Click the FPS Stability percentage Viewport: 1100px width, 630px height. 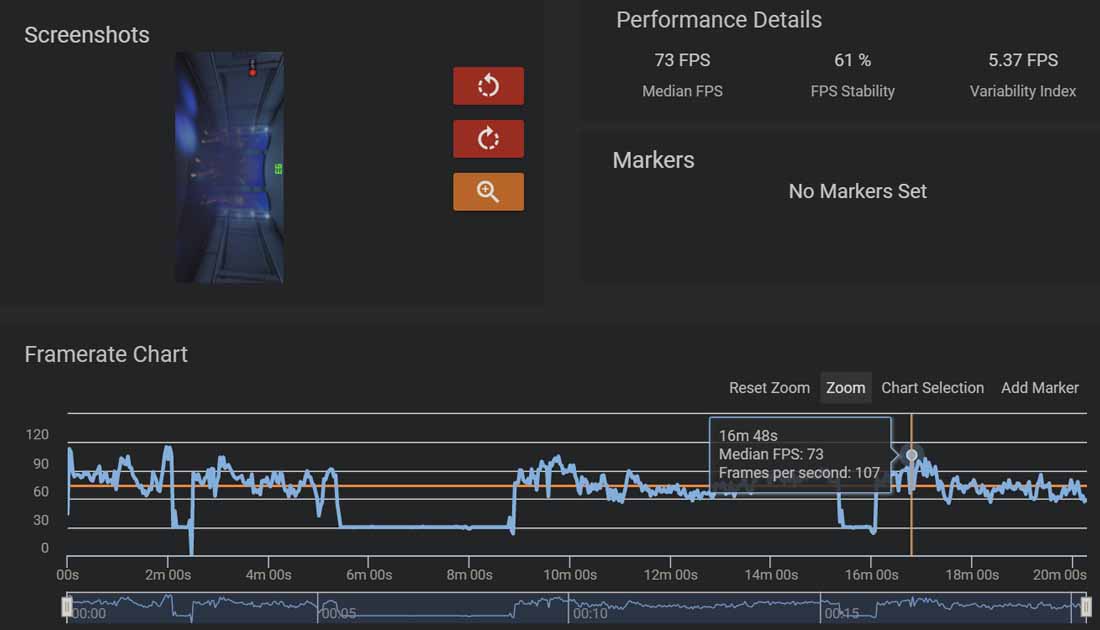pyautogui.click(x=851, y=60)
